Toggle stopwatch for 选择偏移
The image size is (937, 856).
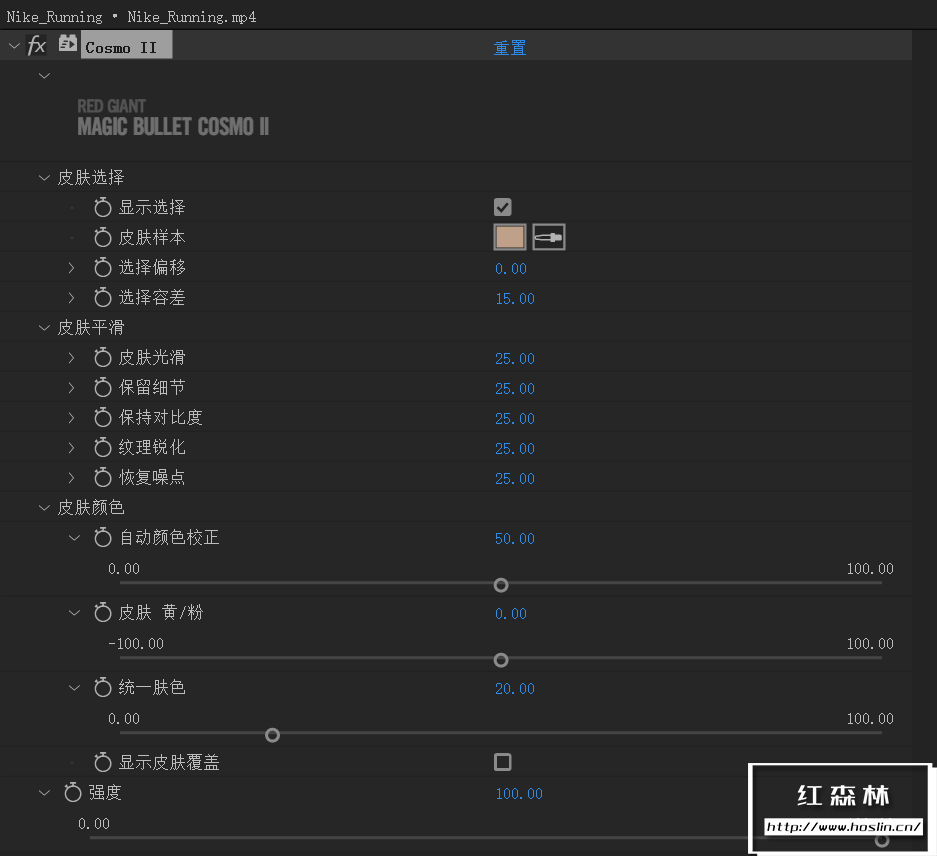[x=103, y=267]
